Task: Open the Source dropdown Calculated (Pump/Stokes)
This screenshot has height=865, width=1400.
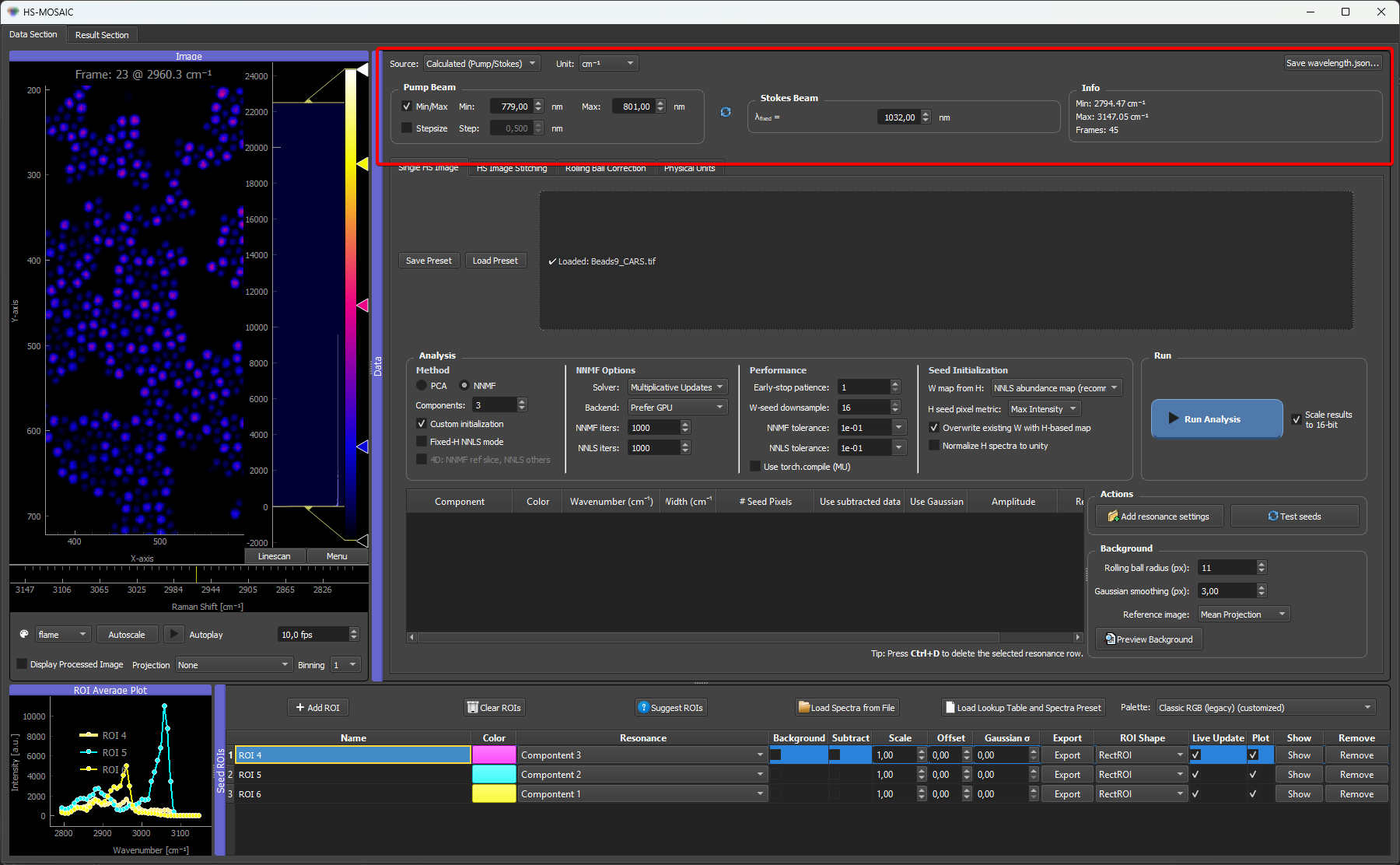Action: [x=481, y=64]
